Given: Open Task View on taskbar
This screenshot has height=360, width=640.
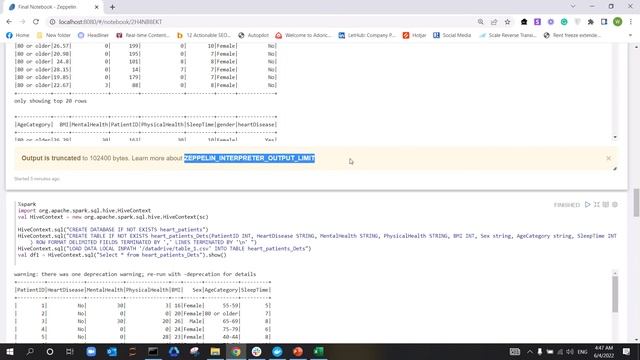Looking at the screenshot, I should point(70,351).
